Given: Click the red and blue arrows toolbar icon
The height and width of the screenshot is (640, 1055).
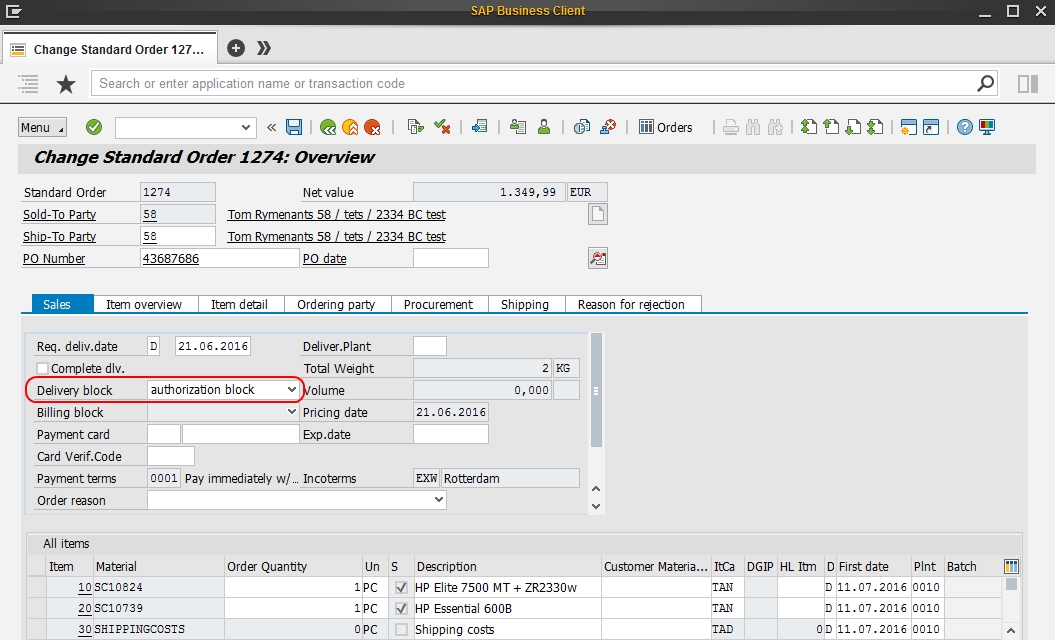Looking at the screenshot, I should point(608,127).
